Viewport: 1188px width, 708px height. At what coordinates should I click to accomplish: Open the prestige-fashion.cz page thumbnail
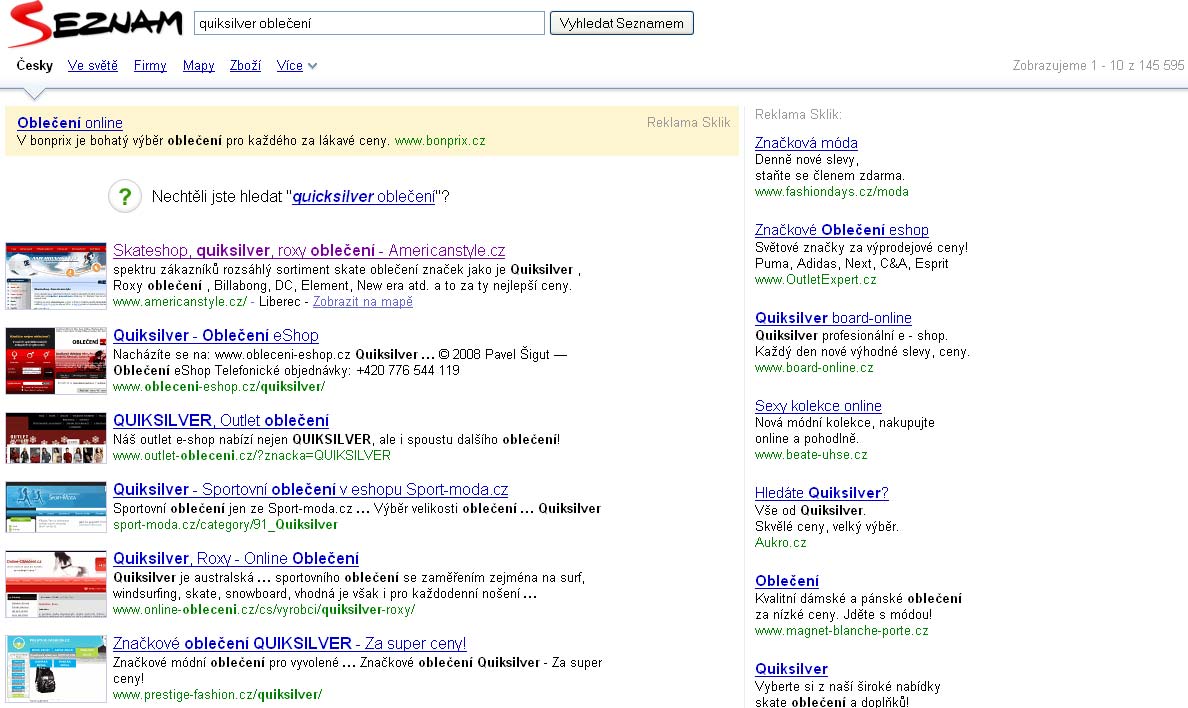tap(56, 669)
